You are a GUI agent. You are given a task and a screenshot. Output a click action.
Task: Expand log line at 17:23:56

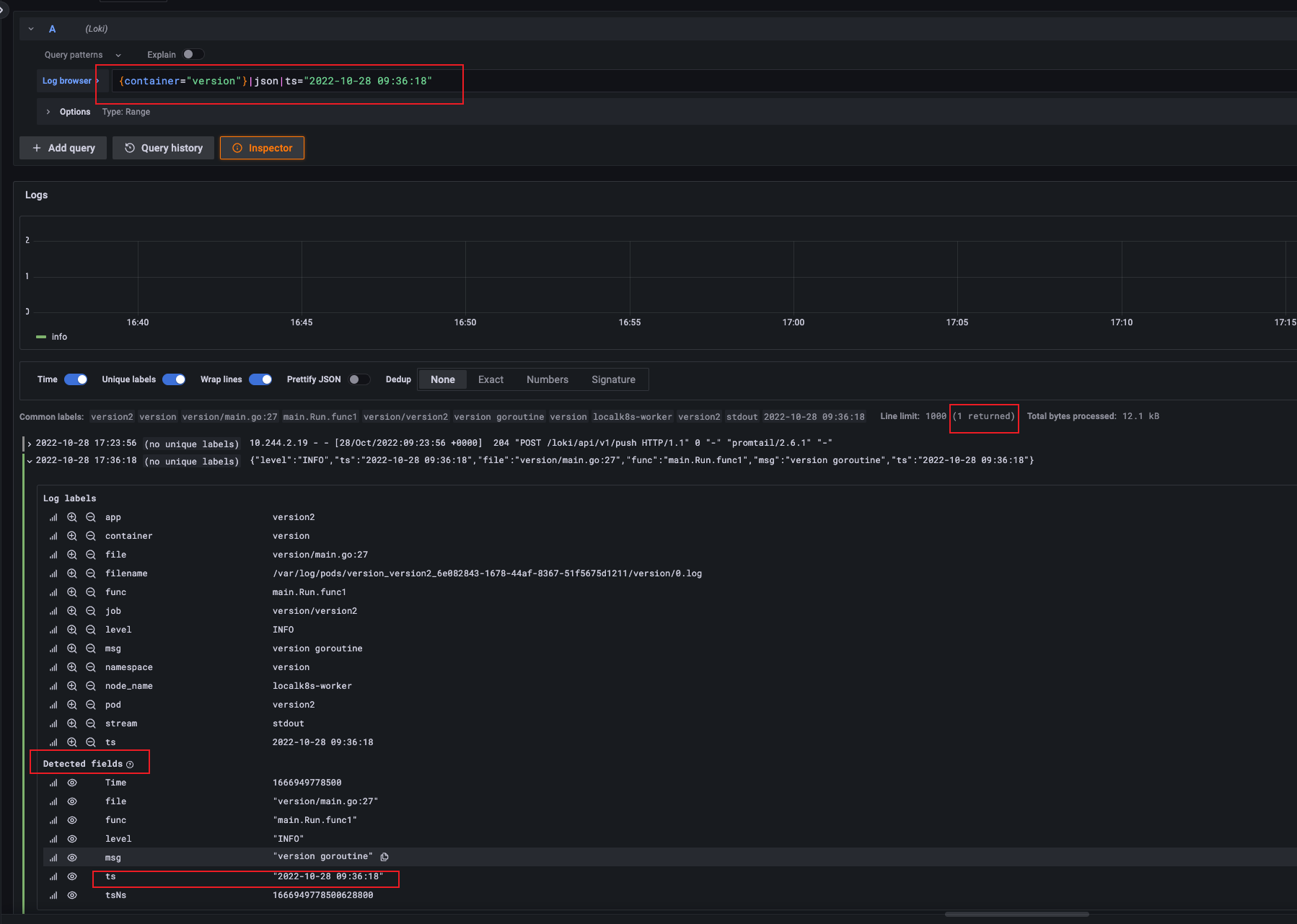click(29, 444)
